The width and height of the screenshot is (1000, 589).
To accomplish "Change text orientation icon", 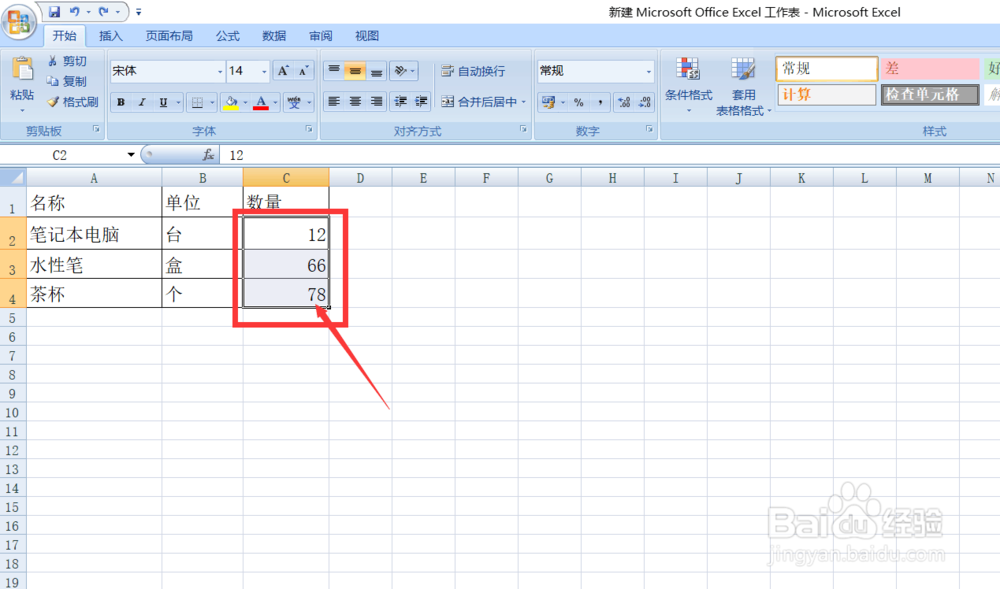I will click(401, 71).
